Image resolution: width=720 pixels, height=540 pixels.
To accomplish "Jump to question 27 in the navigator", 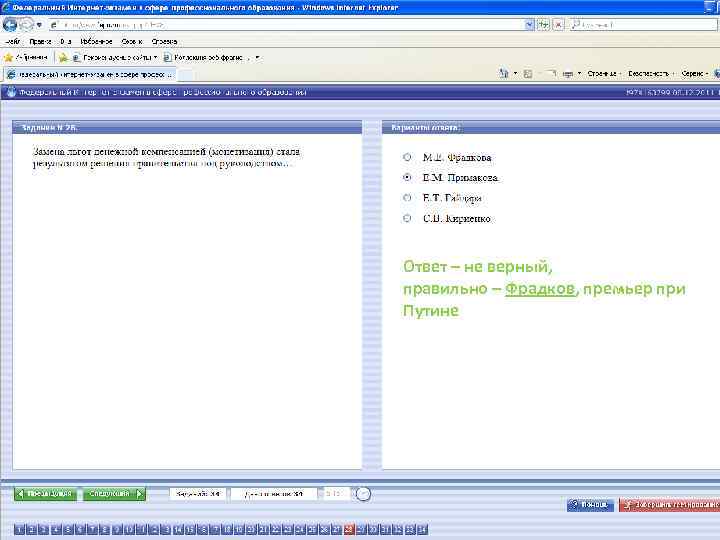I will point(337,529).
